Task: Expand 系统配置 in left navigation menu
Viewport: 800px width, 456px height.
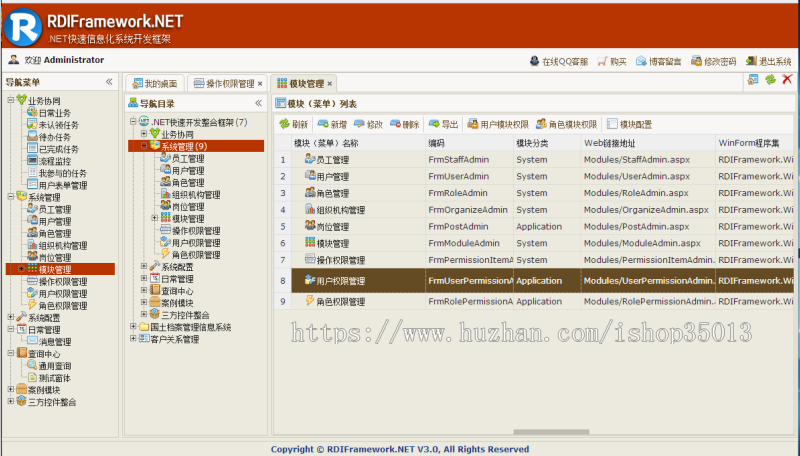Action: (x=11, y=317)
